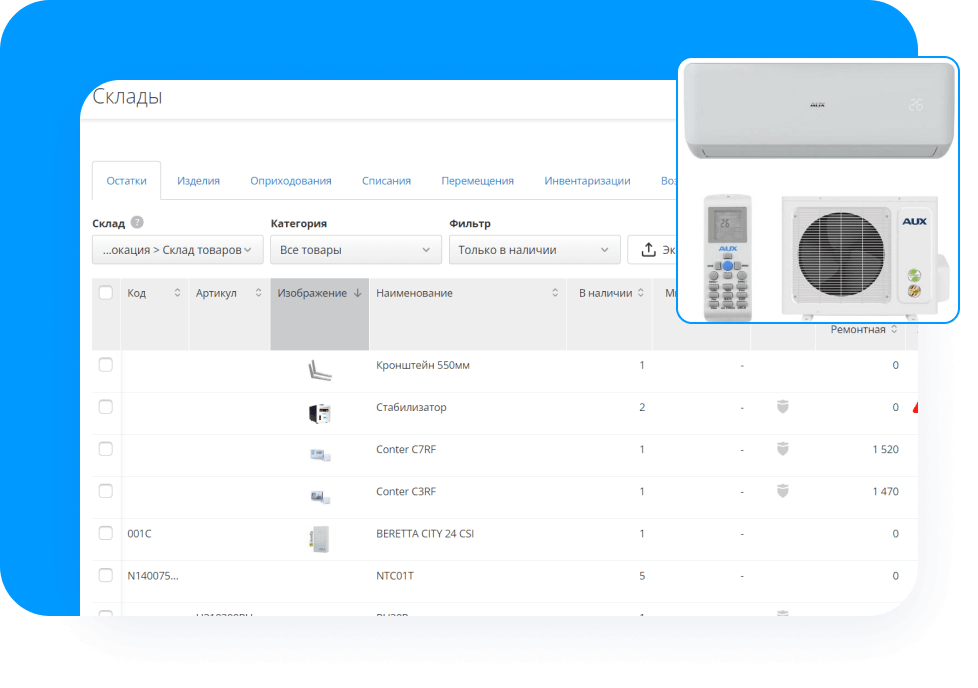Switch to the Изделия tab
This screenshot has width=978, height=688.
(198, 181)
